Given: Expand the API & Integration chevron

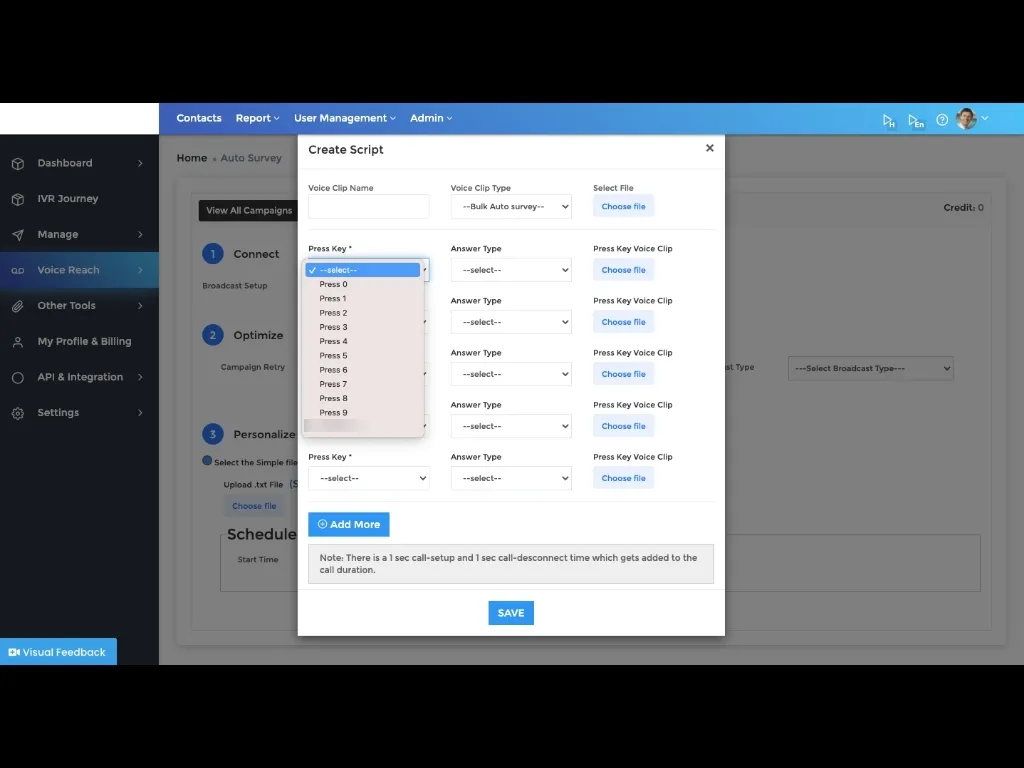Looking at the screenshot, I should [x=140, y=377].
